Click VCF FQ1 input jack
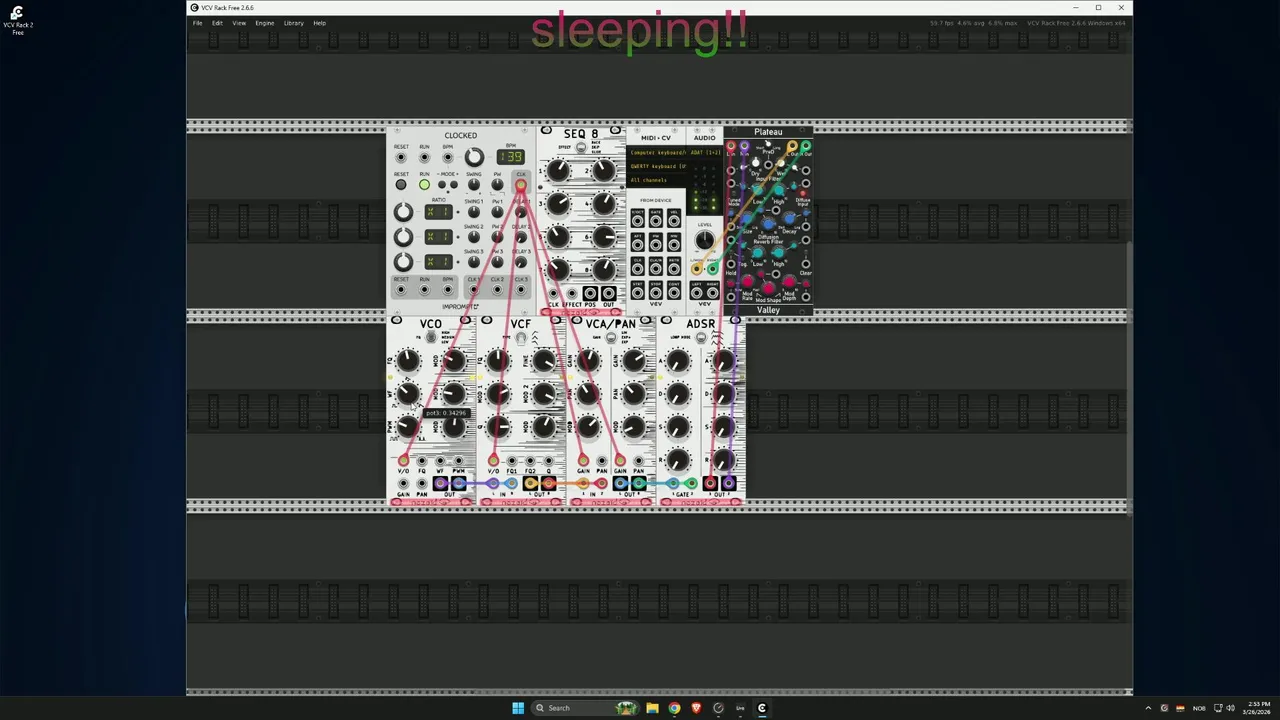Screen dimensions: 1280x720 point(511,460)
